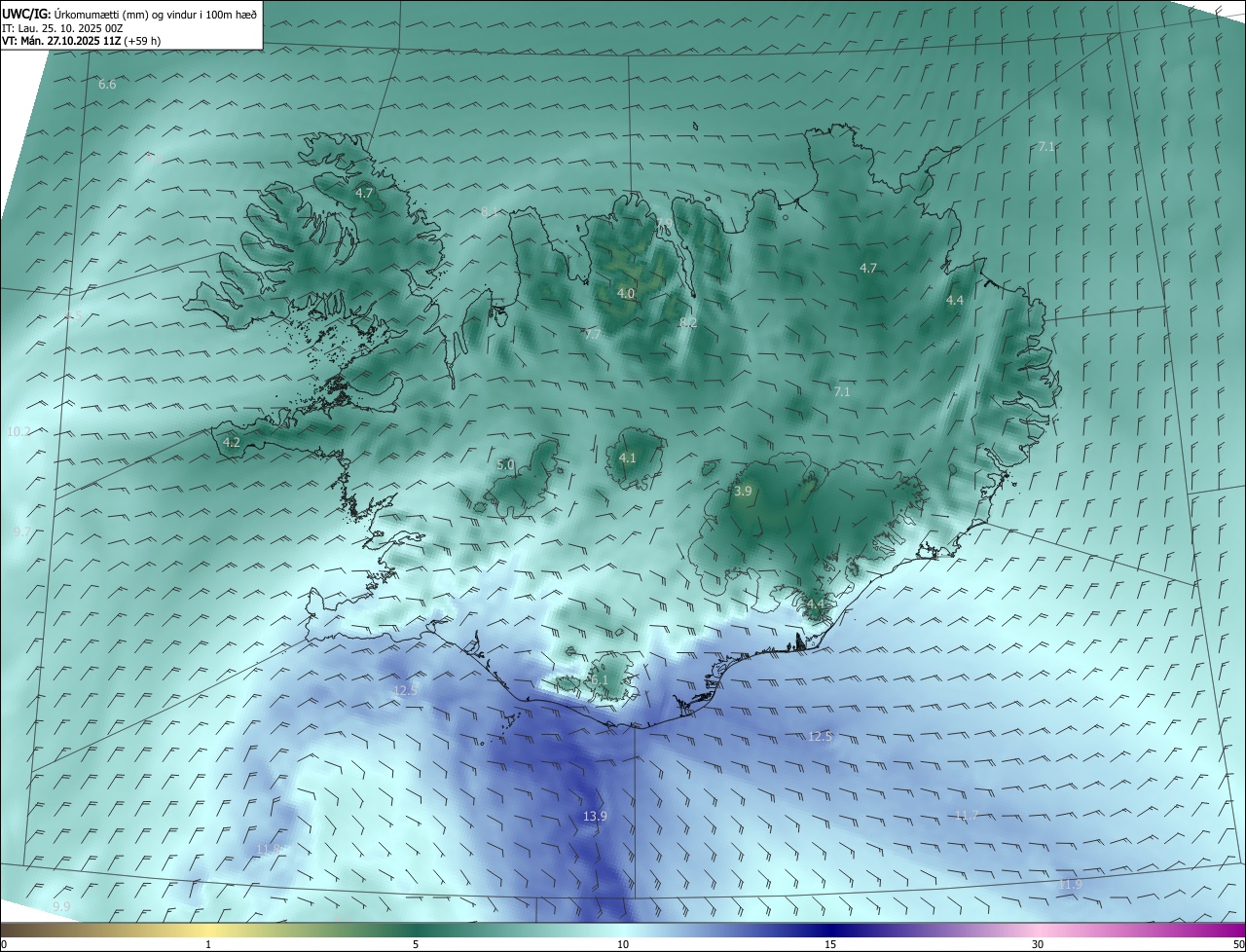Click the pink colorbar segment at 30
1246x952 pixels.
pos(1038,930)
